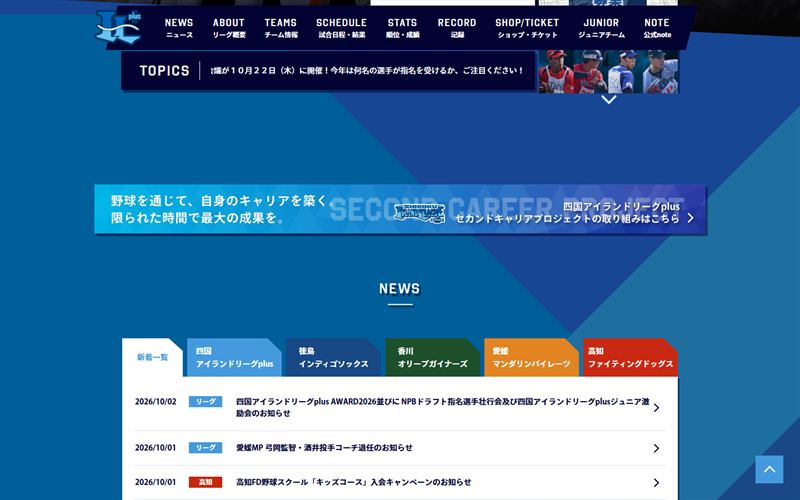The height and width of the screenshot is (500, 800).
Task: Click the リーグ tag on the 2026/10/02 row
Action: [205, 402]
